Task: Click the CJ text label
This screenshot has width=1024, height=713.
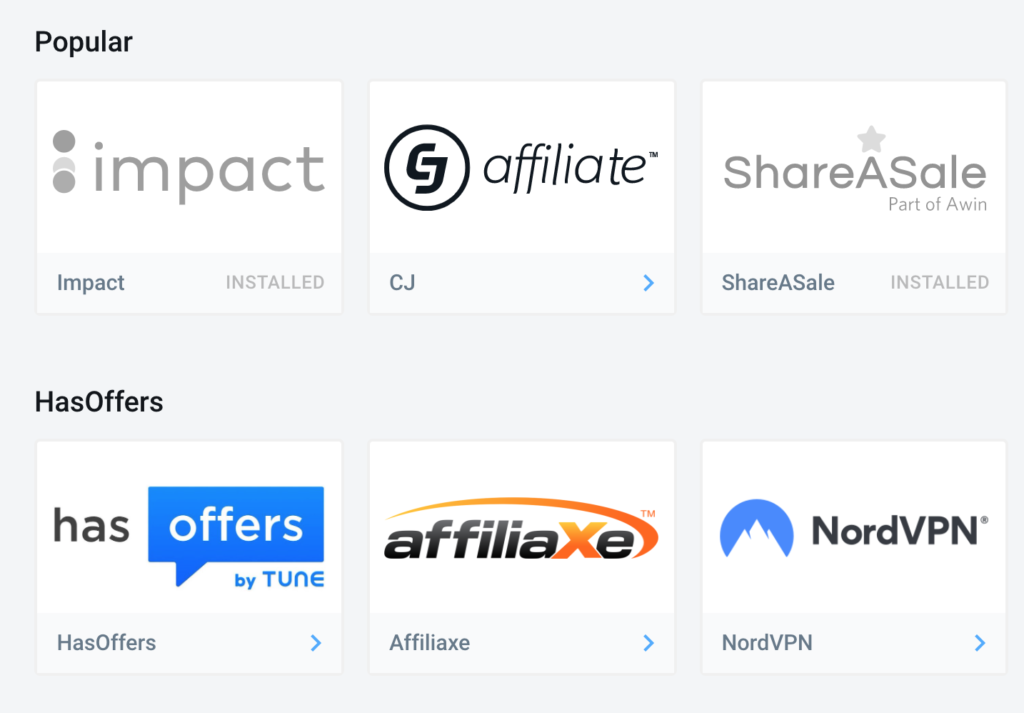Action: tap(402, 283)
